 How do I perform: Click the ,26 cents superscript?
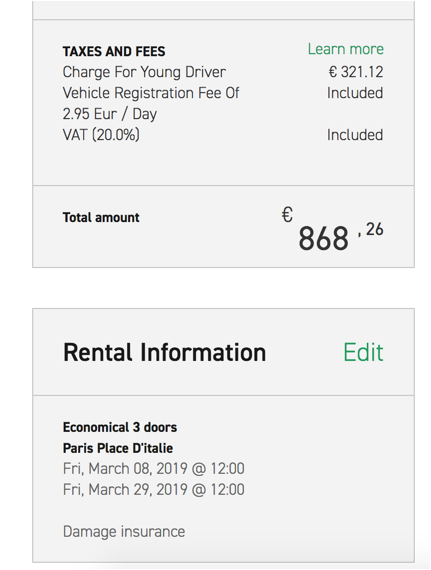point(371,230)
